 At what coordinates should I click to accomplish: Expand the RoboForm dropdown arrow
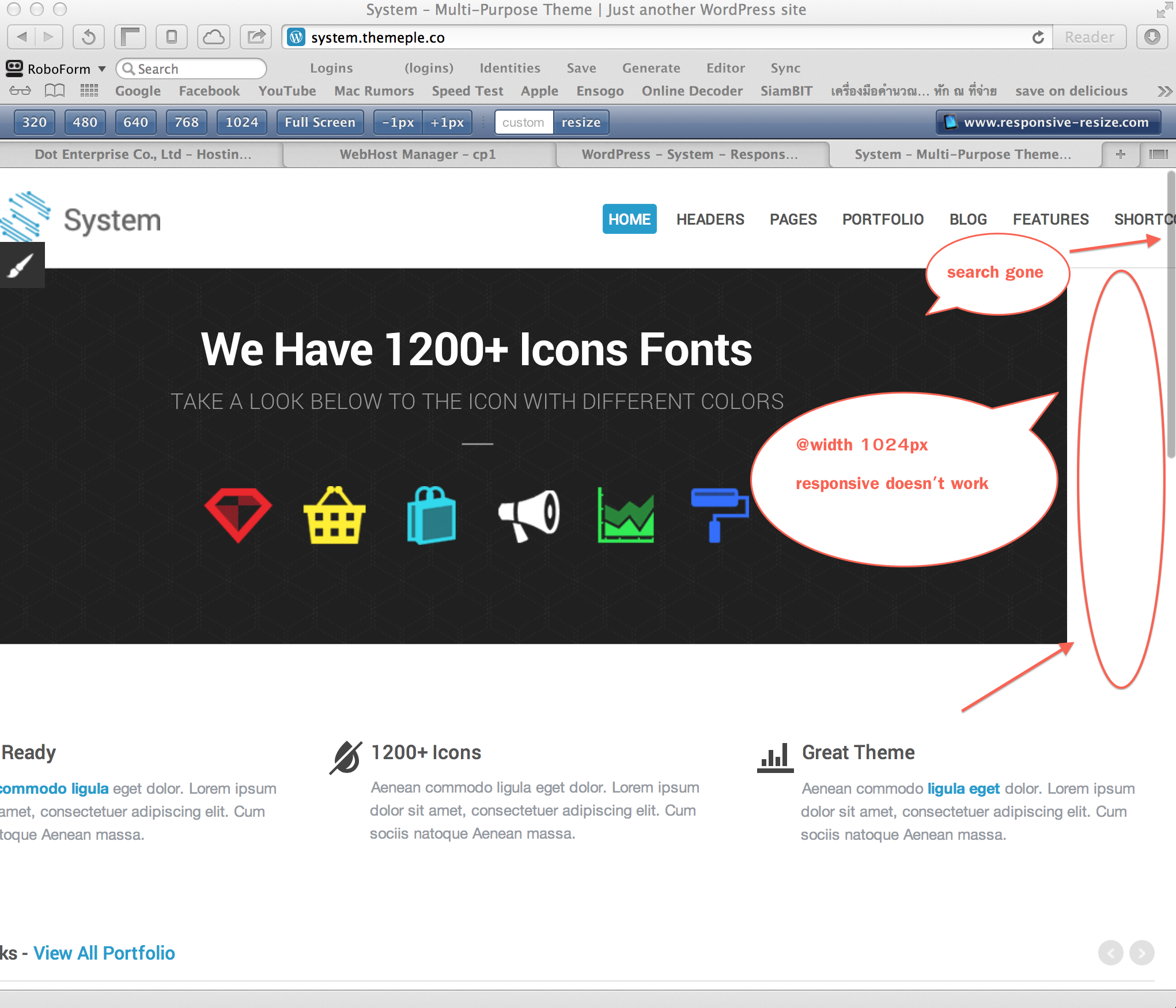102,69
